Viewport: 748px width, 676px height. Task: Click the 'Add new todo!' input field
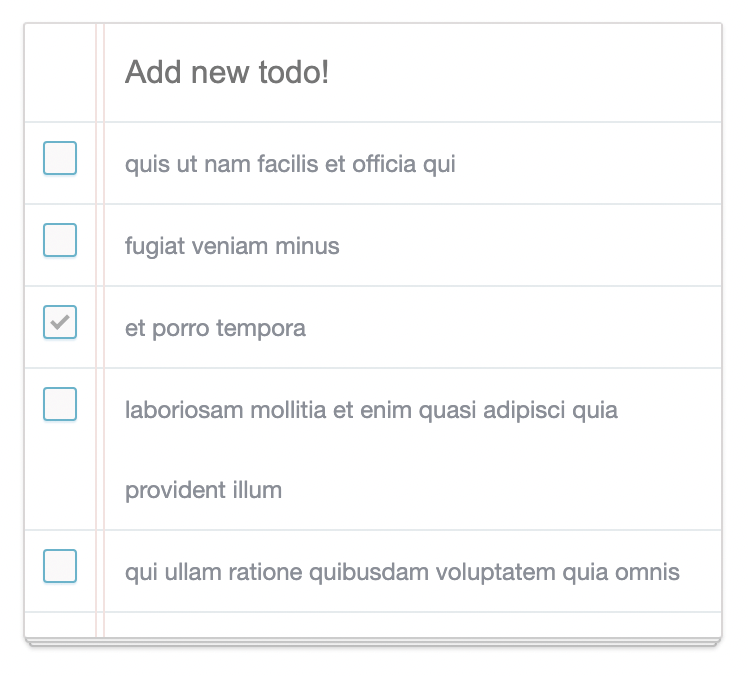(413, 73)
